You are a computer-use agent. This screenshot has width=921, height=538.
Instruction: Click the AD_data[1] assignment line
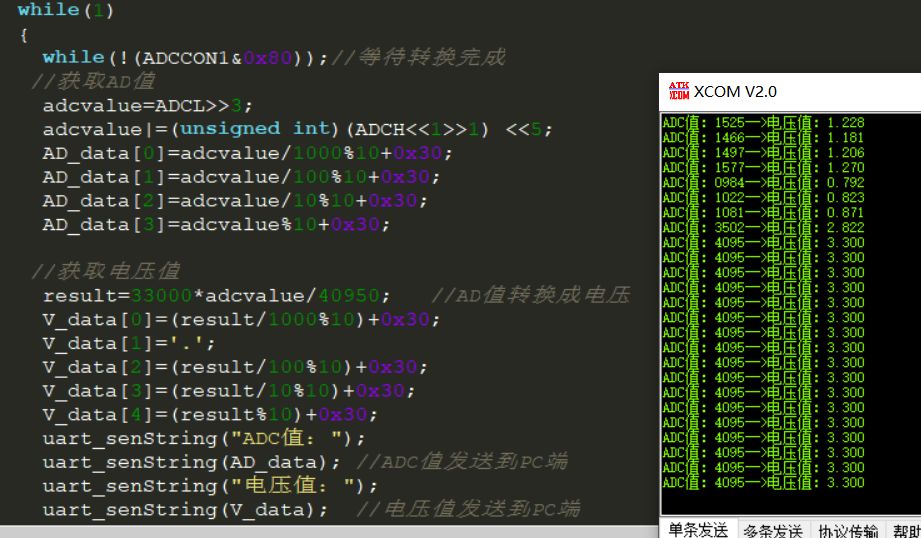(x=241, y=177)
